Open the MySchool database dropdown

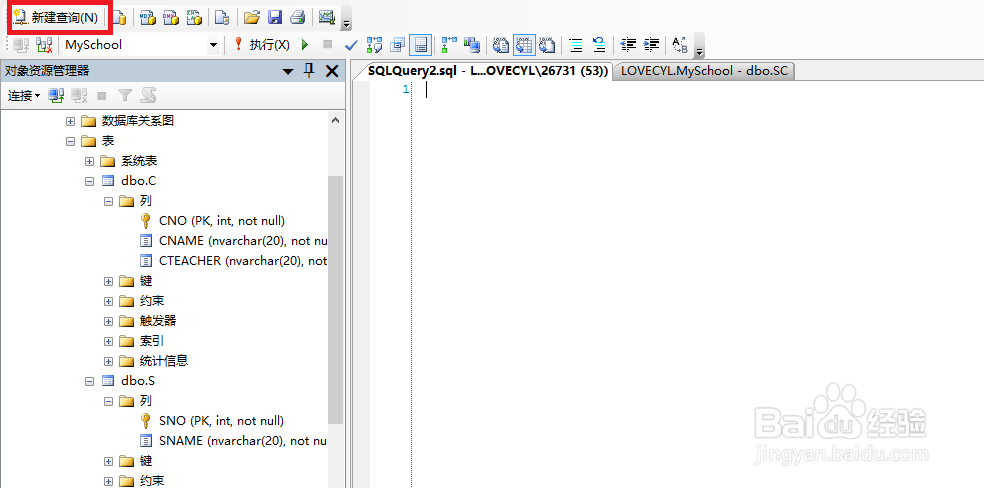click(x=213, y=45)
